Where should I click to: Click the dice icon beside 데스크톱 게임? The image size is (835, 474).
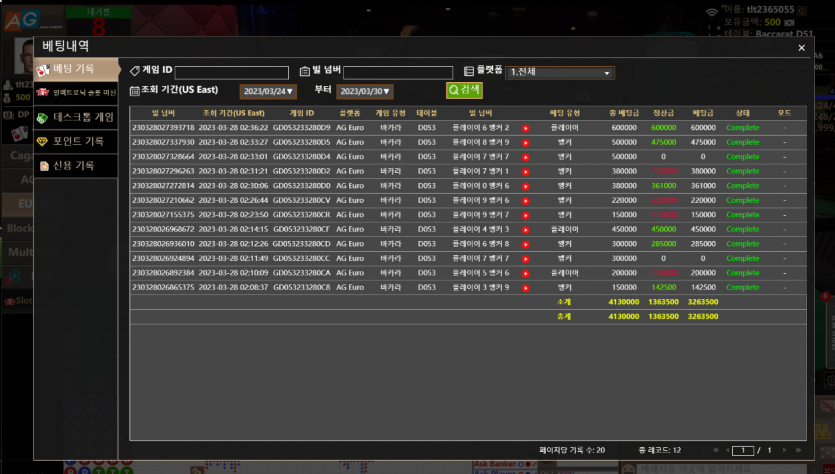[x=42, y=118]
